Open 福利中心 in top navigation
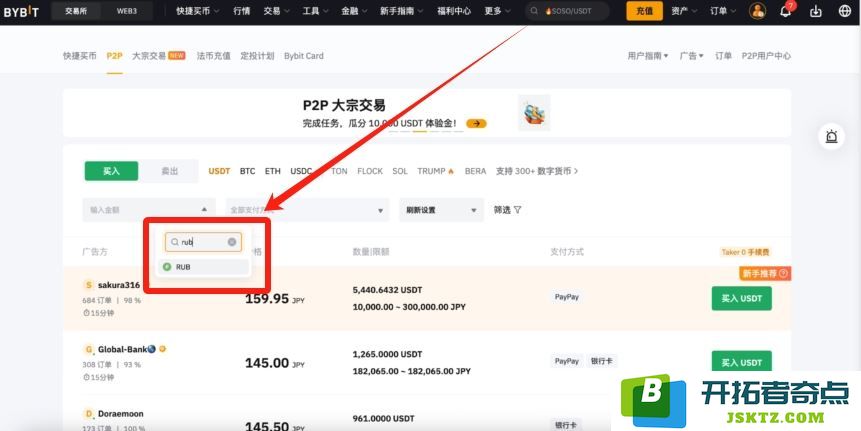This screenshot has width=861, height=431. click(x=454, y=11)
